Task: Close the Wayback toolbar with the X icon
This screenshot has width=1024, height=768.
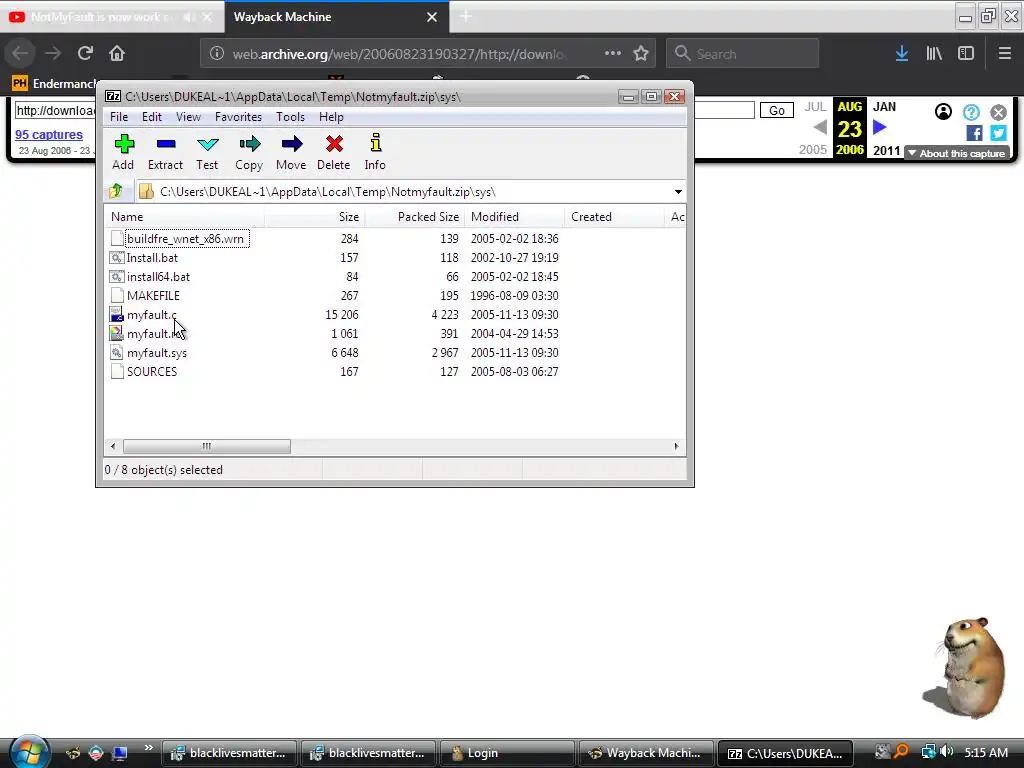Action: (998, 112)
